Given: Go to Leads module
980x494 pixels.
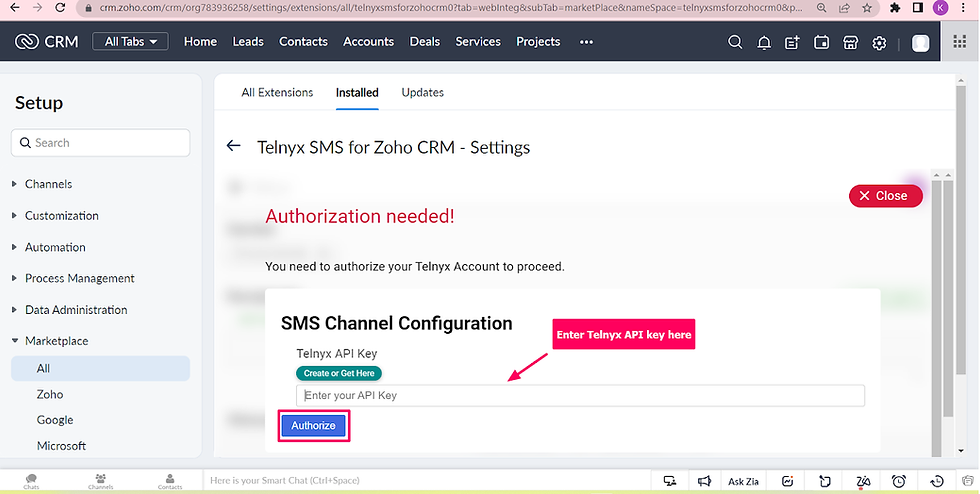Looking at the screenshot, I should tap(248, 41).
